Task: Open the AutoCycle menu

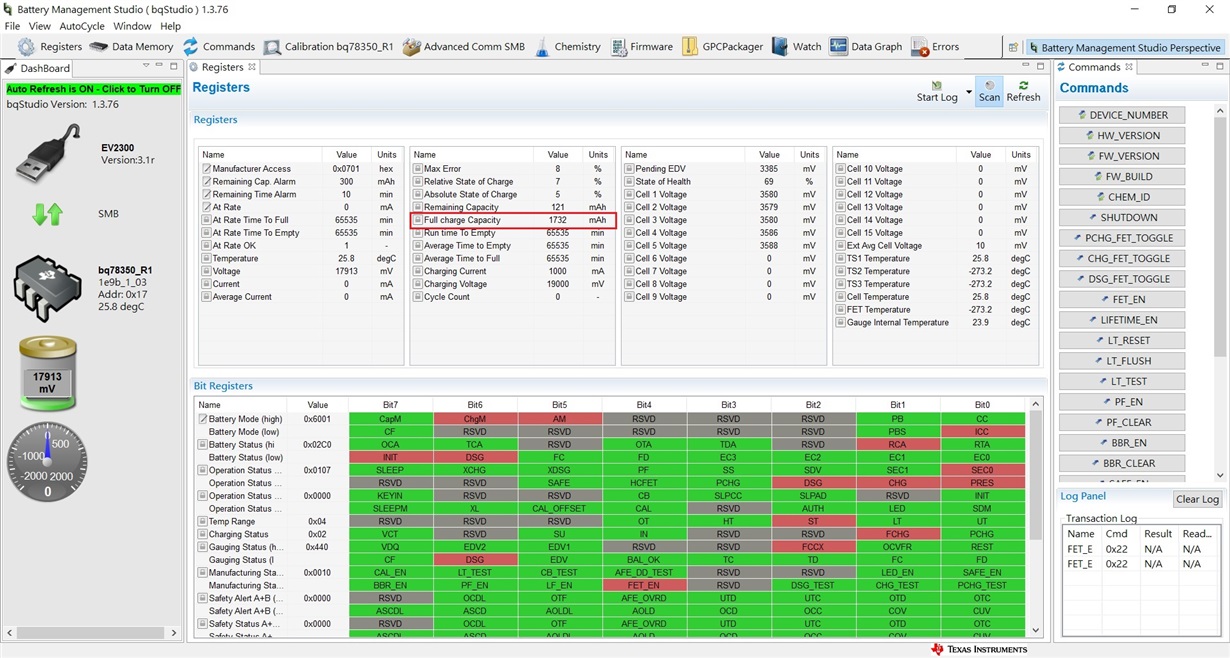Action: (x=82, y=26)
